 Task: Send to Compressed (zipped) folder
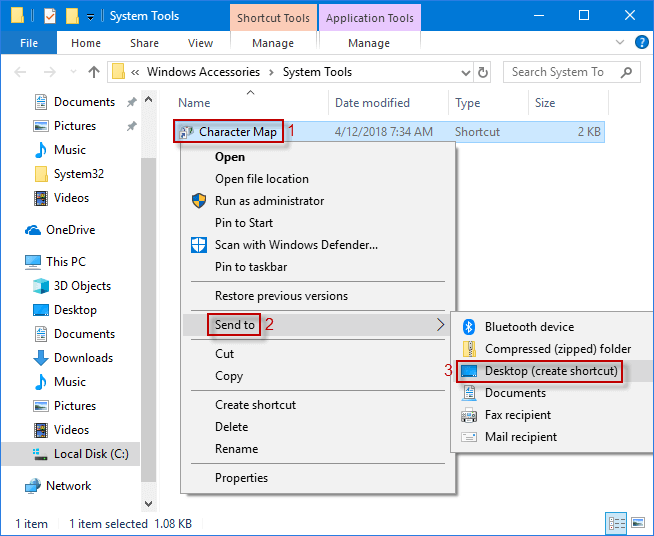tap(553, 349)
